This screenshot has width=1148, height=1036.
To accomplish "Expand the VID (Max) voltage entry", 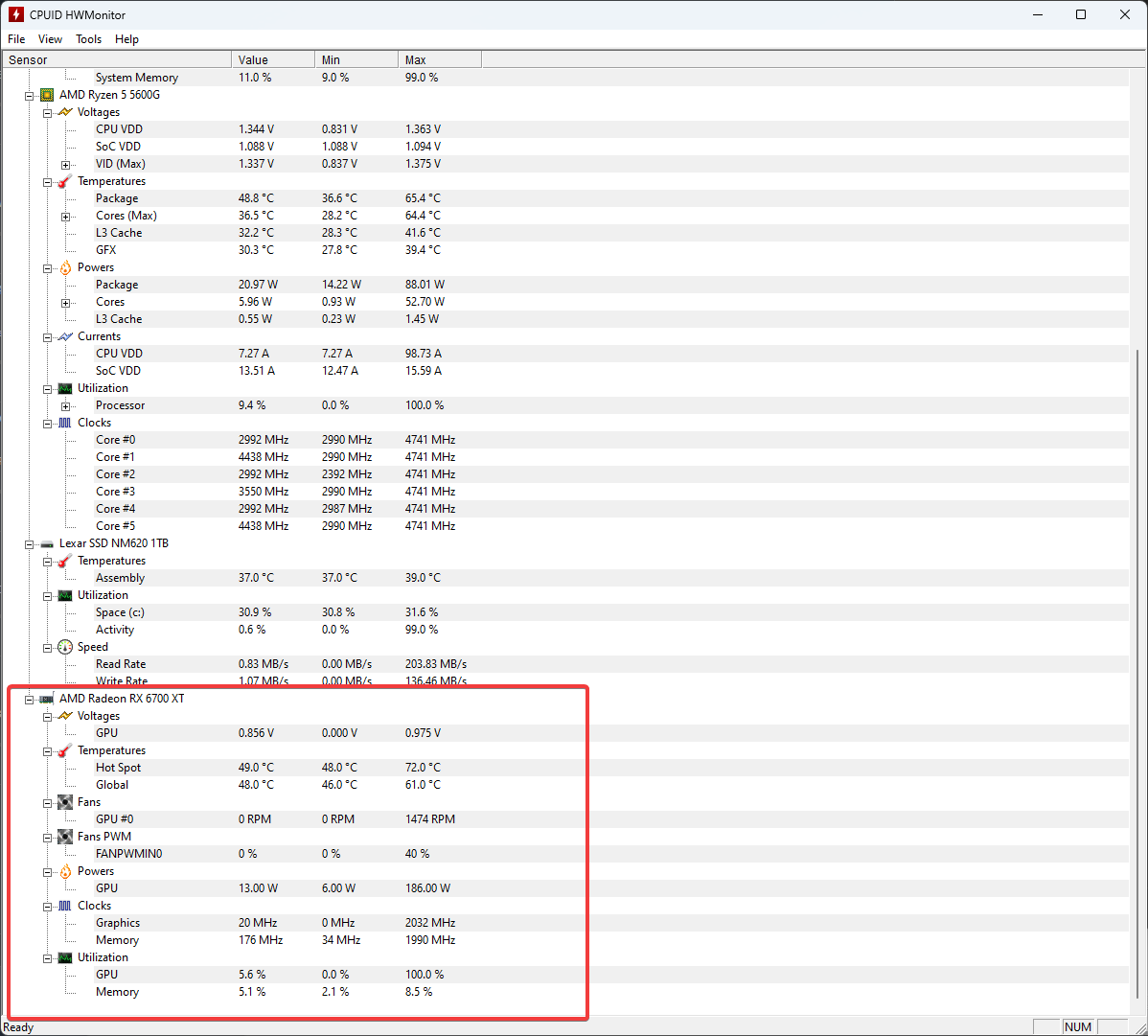I will tap(65, 165).
